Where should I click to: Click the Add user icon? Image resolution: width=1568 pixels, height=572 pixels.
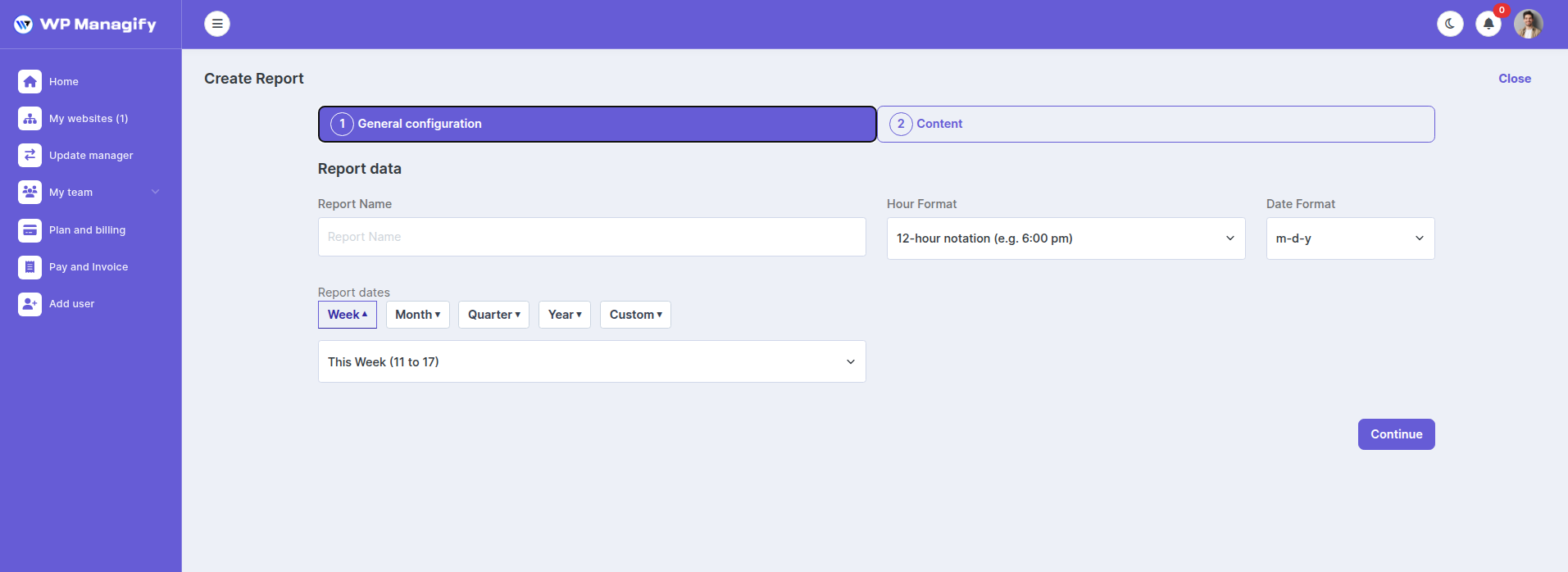pyautogui.click(x=30, y=304)
